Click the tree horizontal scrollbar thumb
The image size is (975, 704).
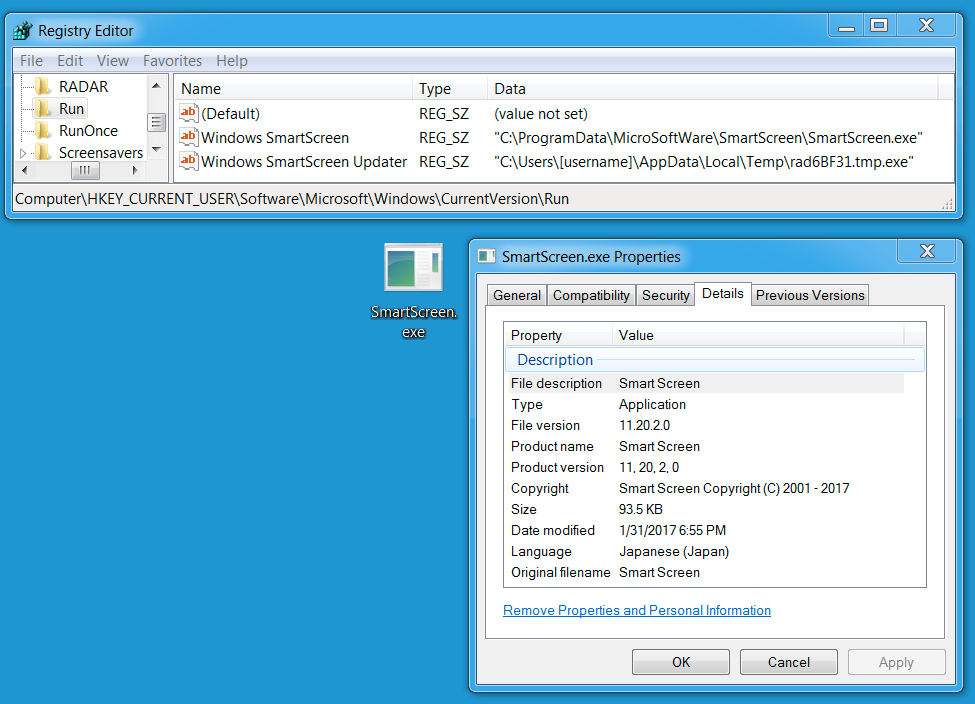85,170
